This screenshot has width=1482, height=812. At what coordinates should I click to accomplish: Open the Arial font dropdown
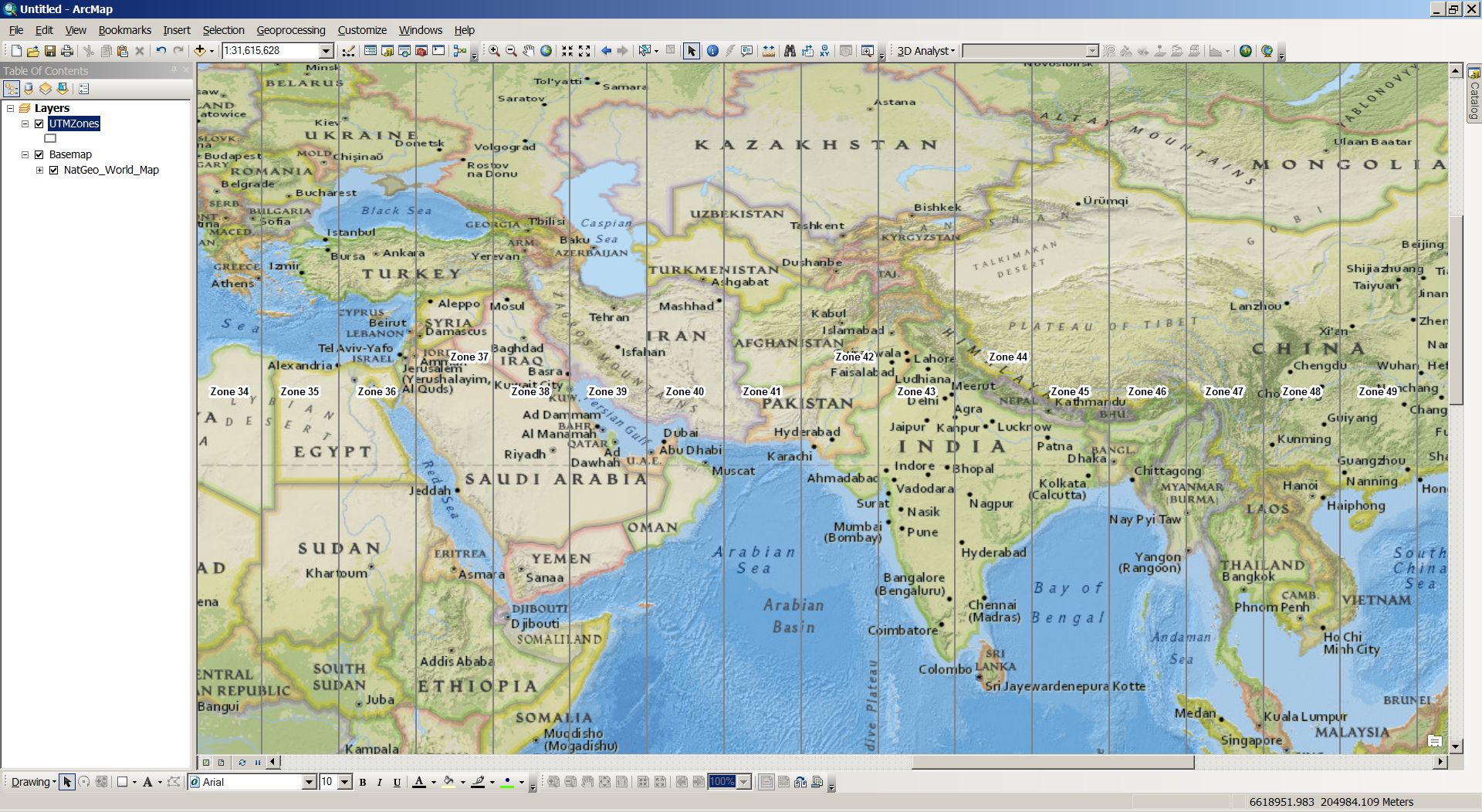(x=309, y=782)
